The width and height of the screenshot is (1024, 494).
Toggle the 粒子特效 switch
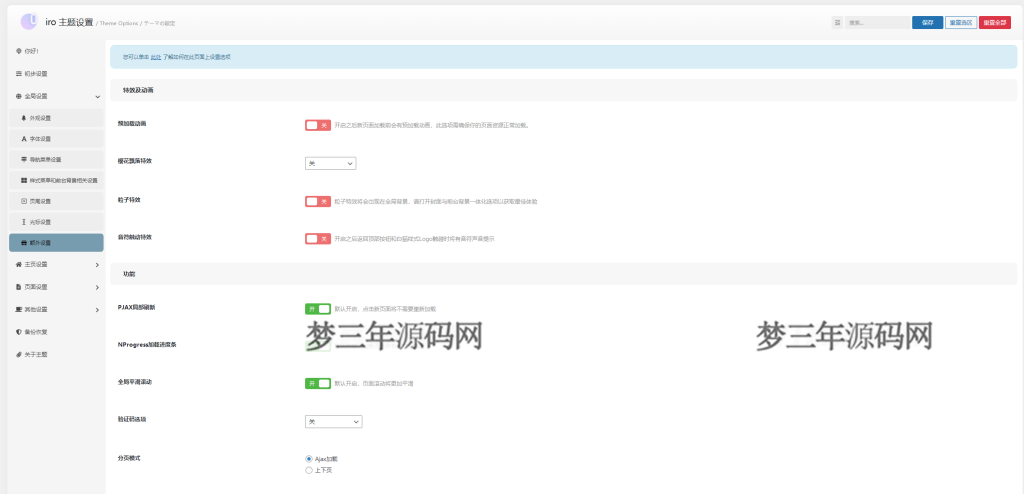318,202
